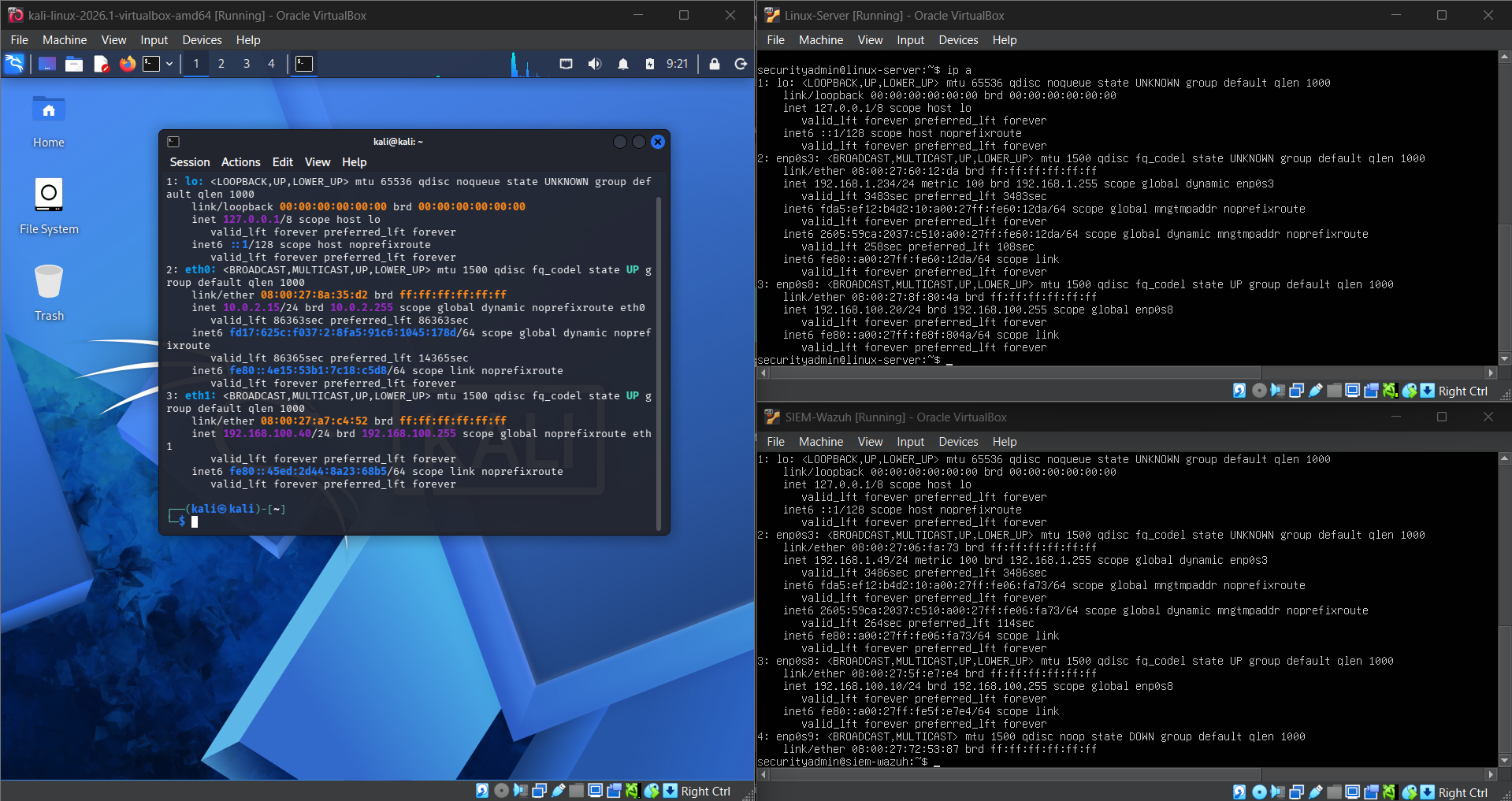This screenshot has width=1512, height=801.
Task: Click the kali terminal window menu icon
Action: click(x=173, y=142)
